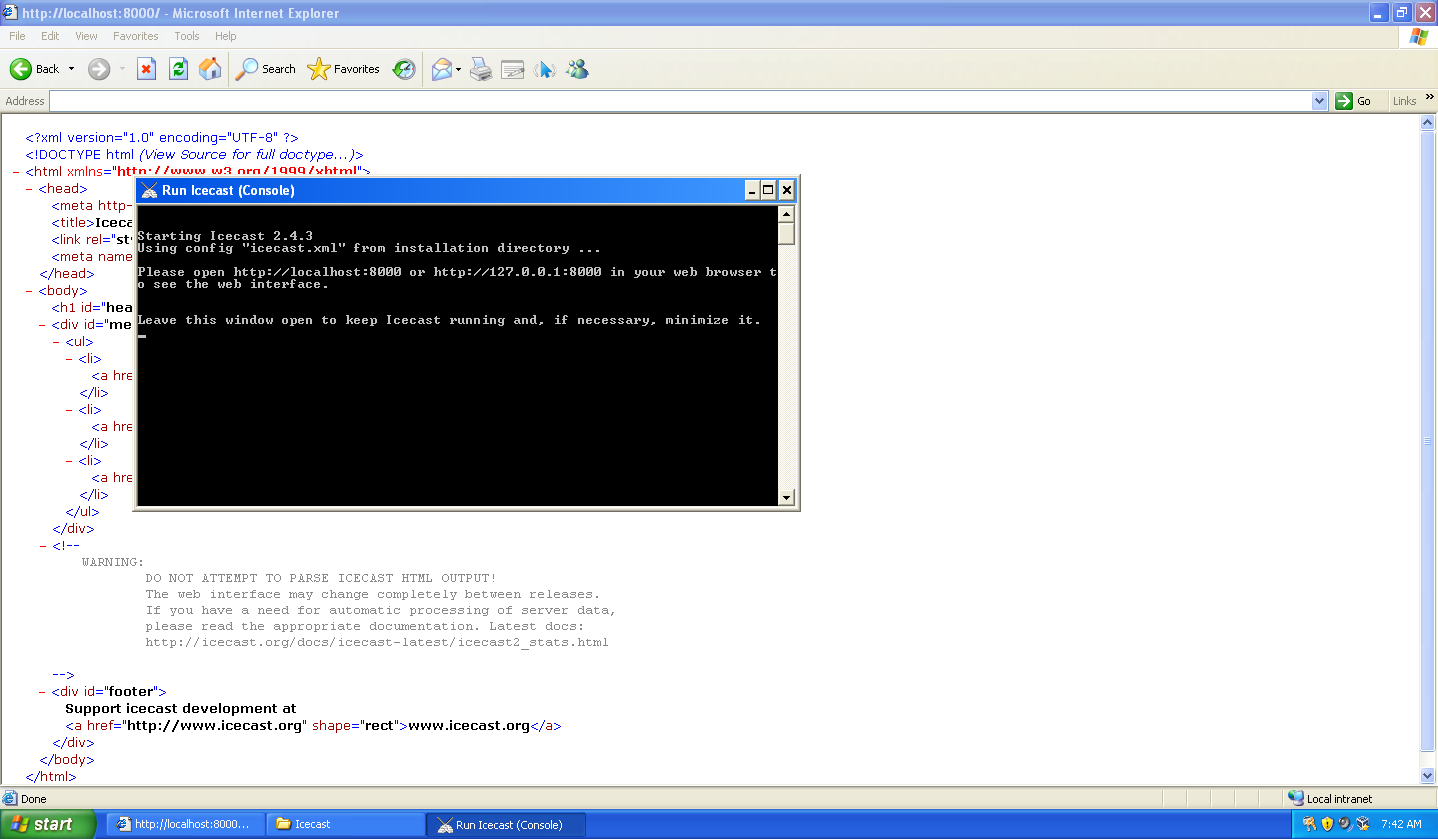Collapse the second li node
This screenshot has height=839, width=1438.
[x=69, y=410]
